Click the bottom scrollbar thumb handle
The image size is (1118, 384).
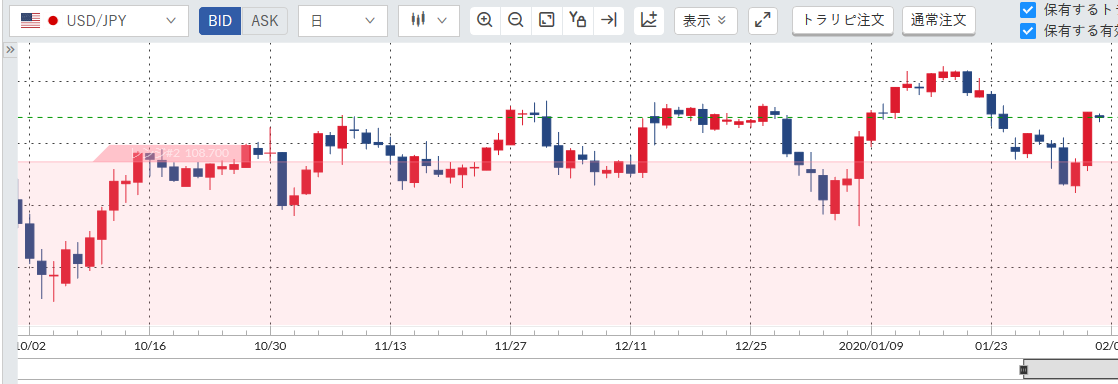pyautogui.click(x=1024, y=370)
